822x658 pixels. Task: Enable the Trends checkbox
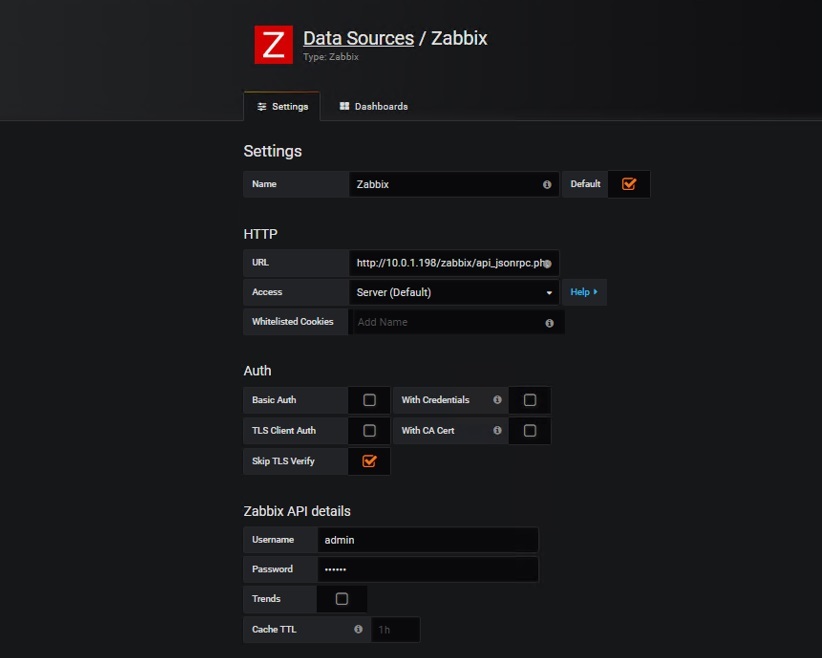tap(342, 599)
